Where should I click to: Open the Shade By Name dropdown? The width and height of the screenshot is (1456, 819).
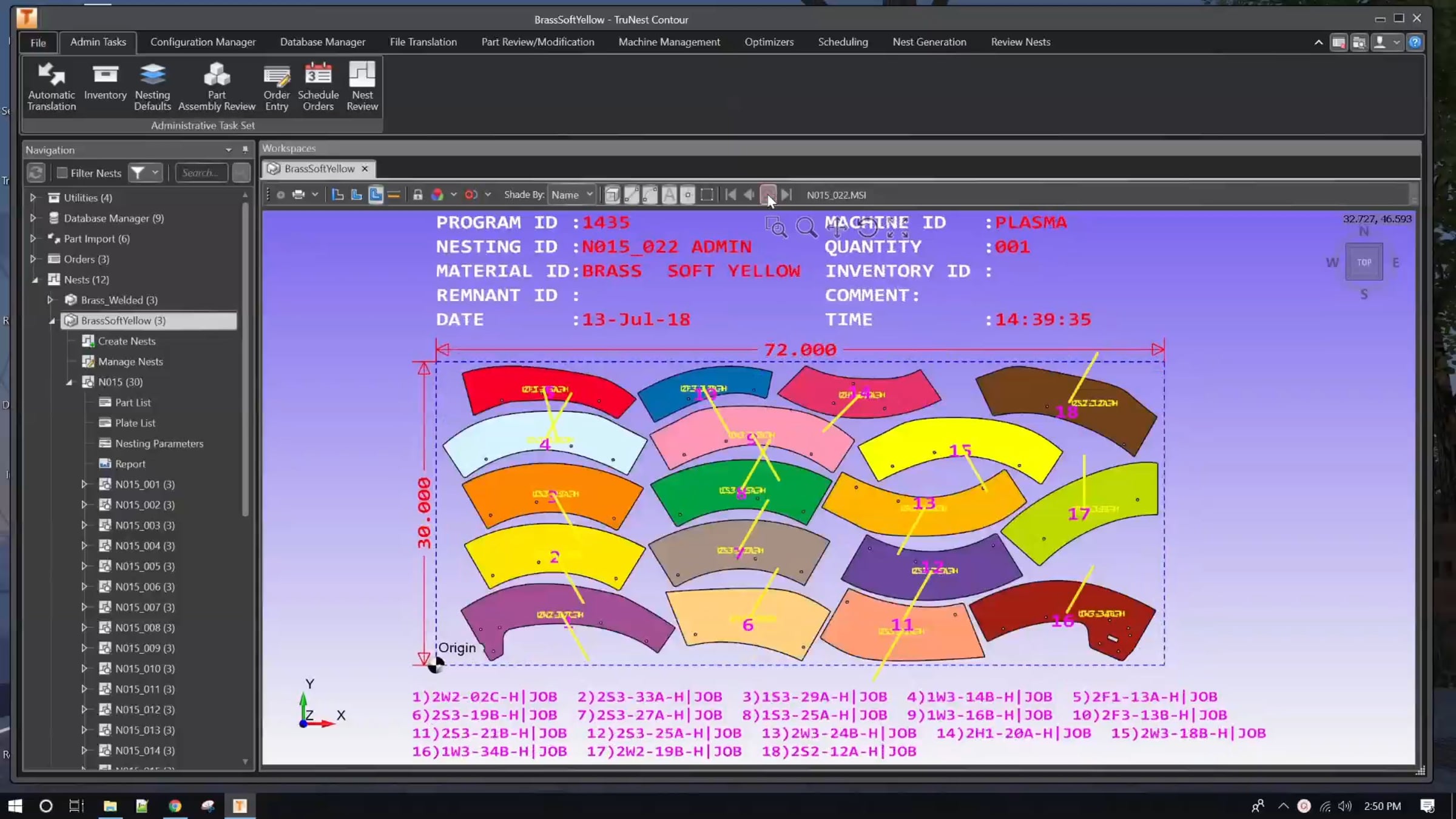(x=572, y=195)
